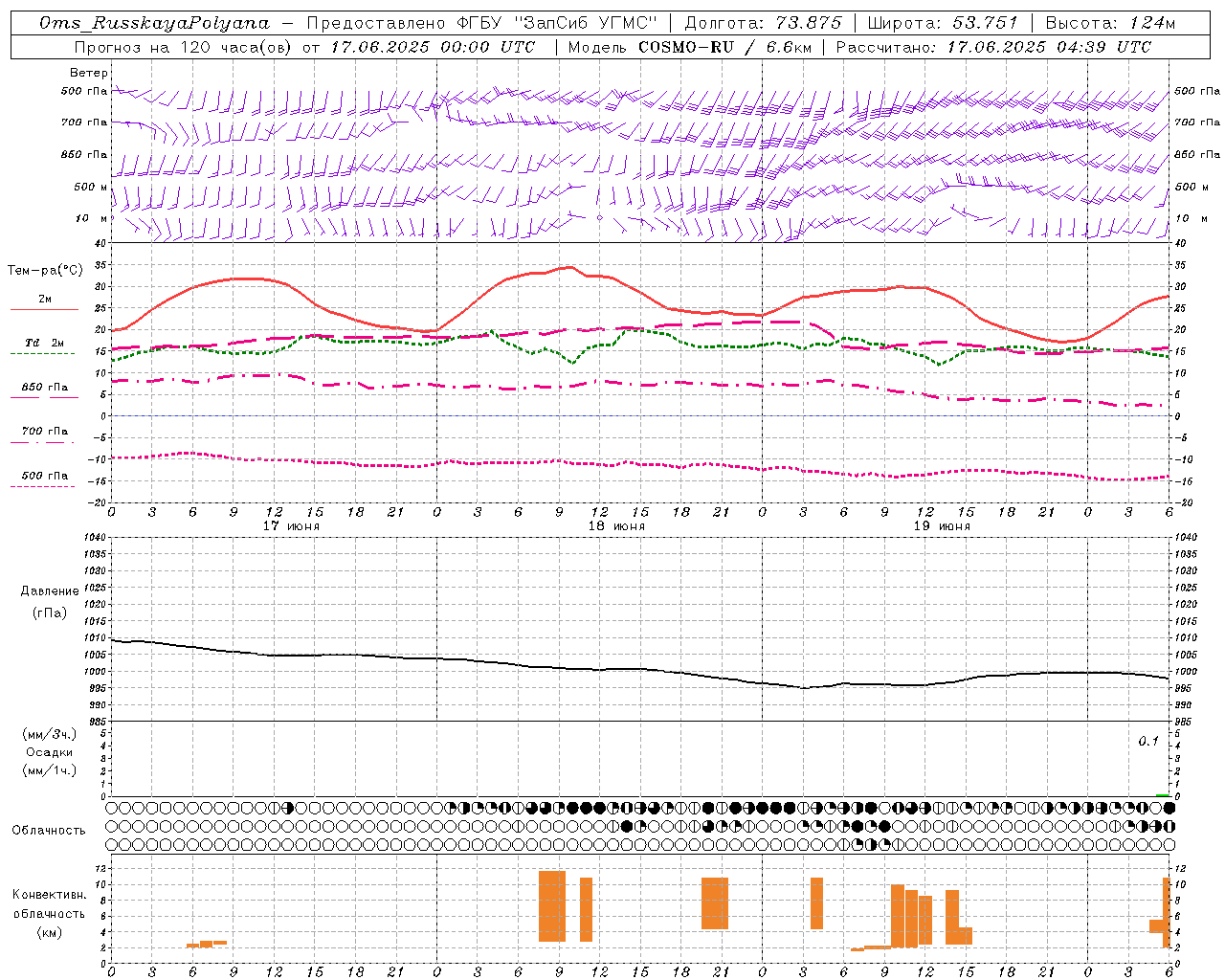
Task: Click the forecast start time '17.06.2025 00:00 UTC'
Action: point(433,47)
